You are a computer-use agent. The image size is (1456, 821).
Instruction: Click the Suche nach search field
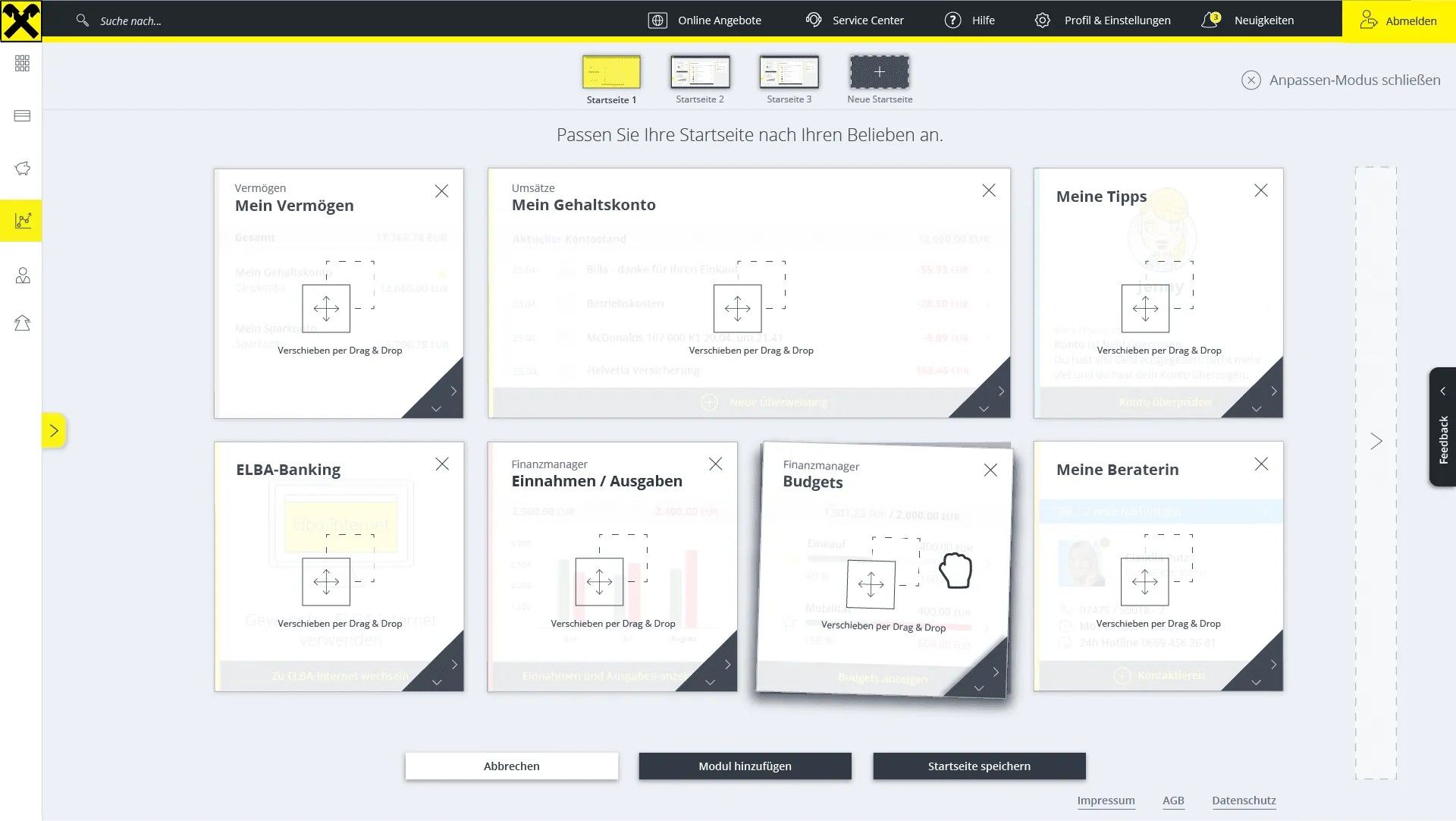coord(130,21)
